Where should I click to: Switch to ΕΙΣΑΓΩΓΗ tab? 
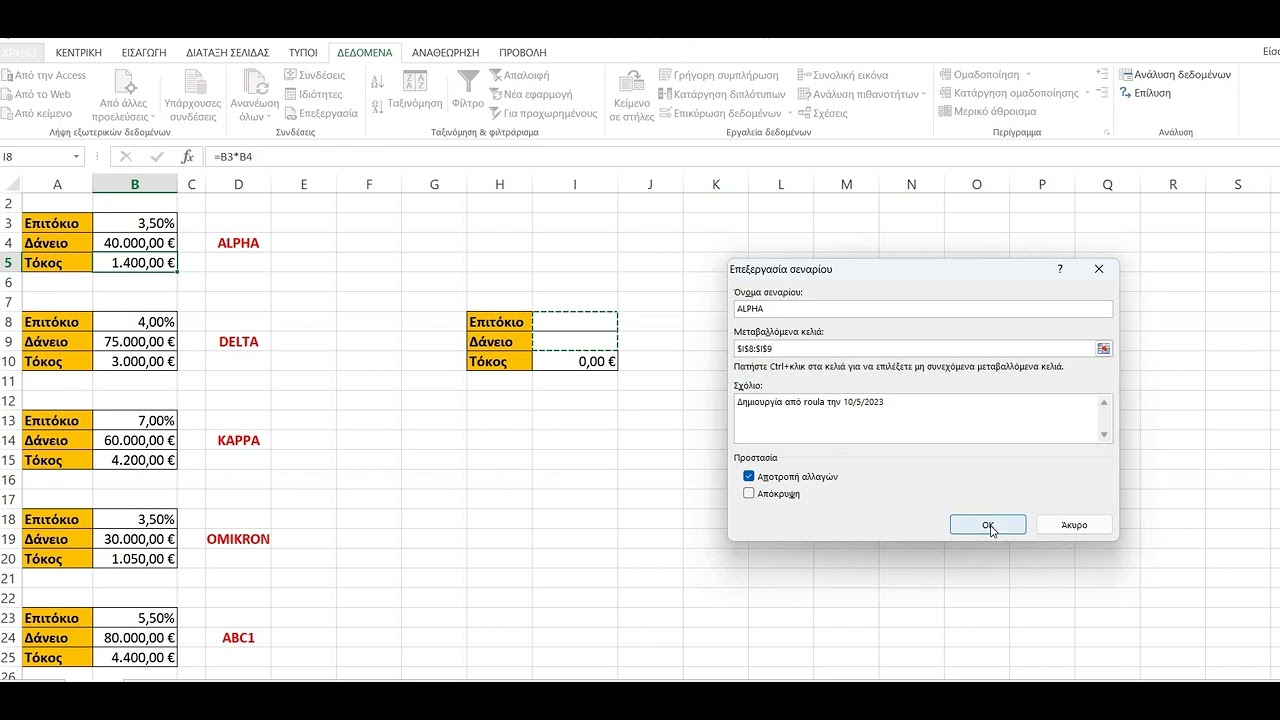coord(144,52)
